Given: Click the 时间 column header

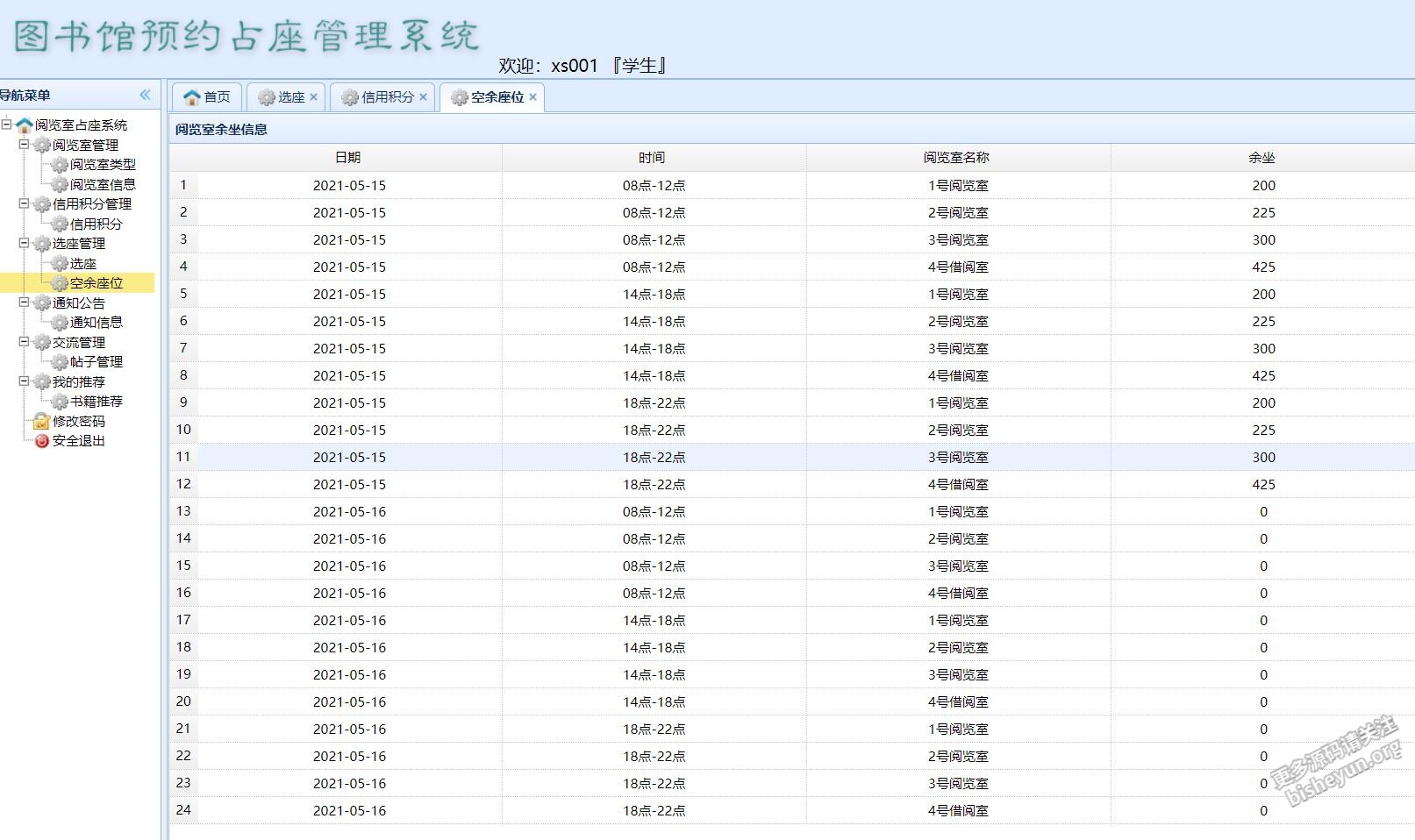Looking at the screenshot, I should pos(654,157).
